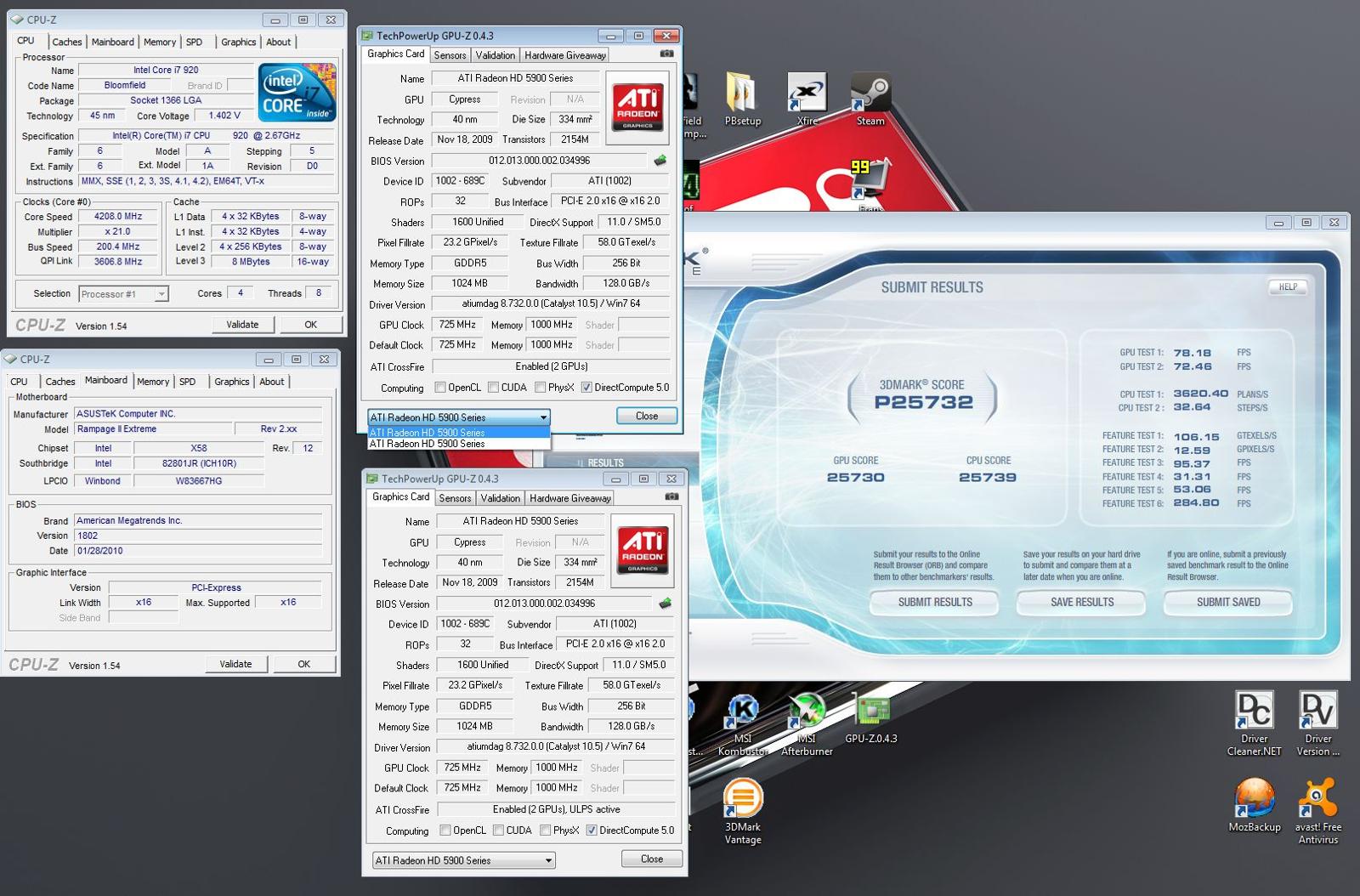Click Close in the upper GPU-Z window
Screen dimensions: 1360x896
(x=647, y=416)
